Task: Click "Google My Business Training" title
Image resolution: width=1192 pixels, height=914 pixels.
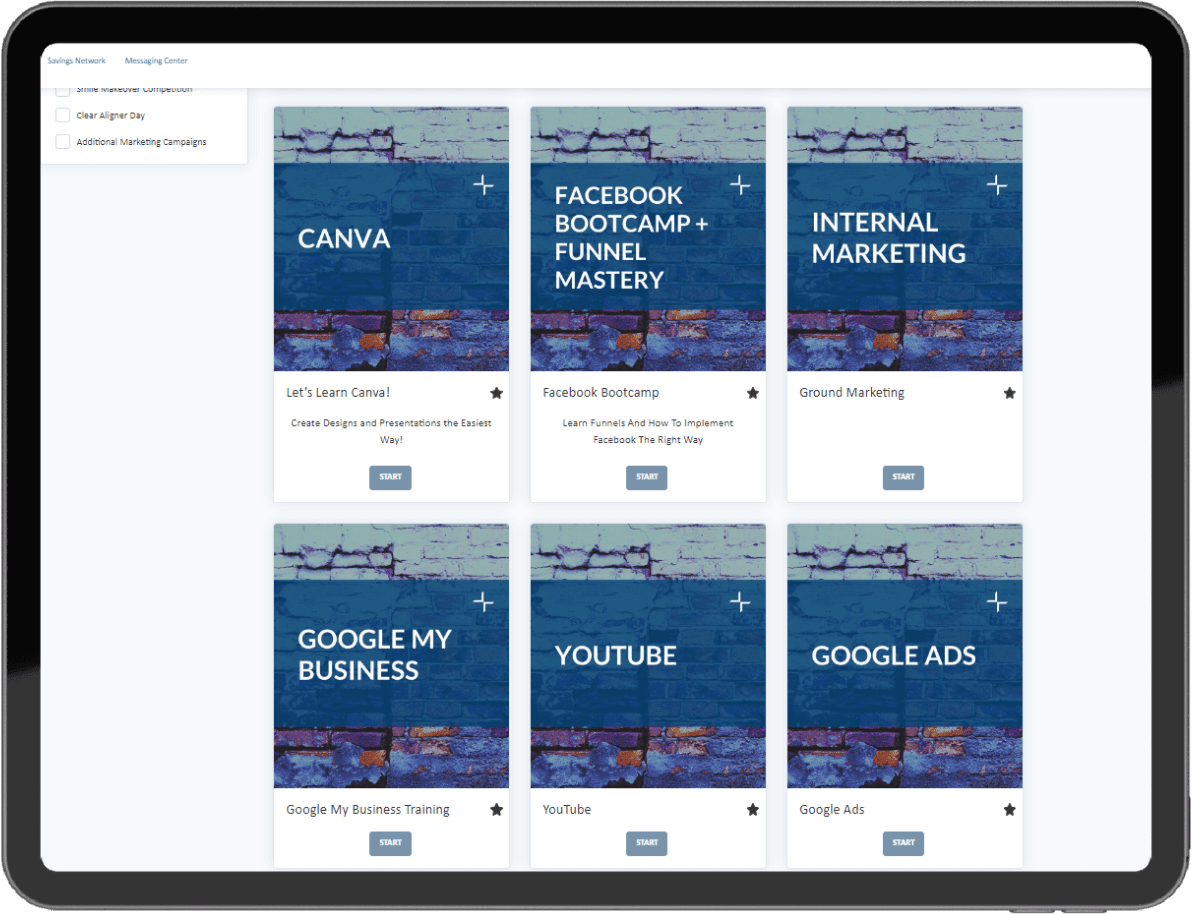Action: tap(368, 810)
